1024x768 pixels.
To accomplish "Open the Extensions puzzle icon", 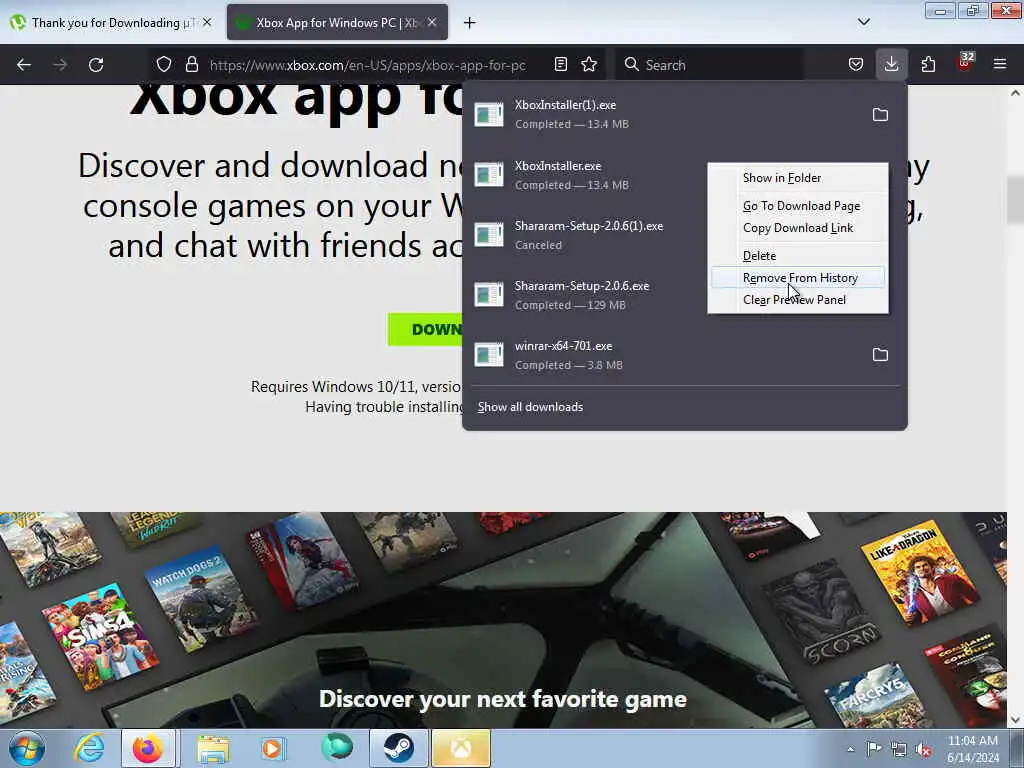I will tap(928, 65).
